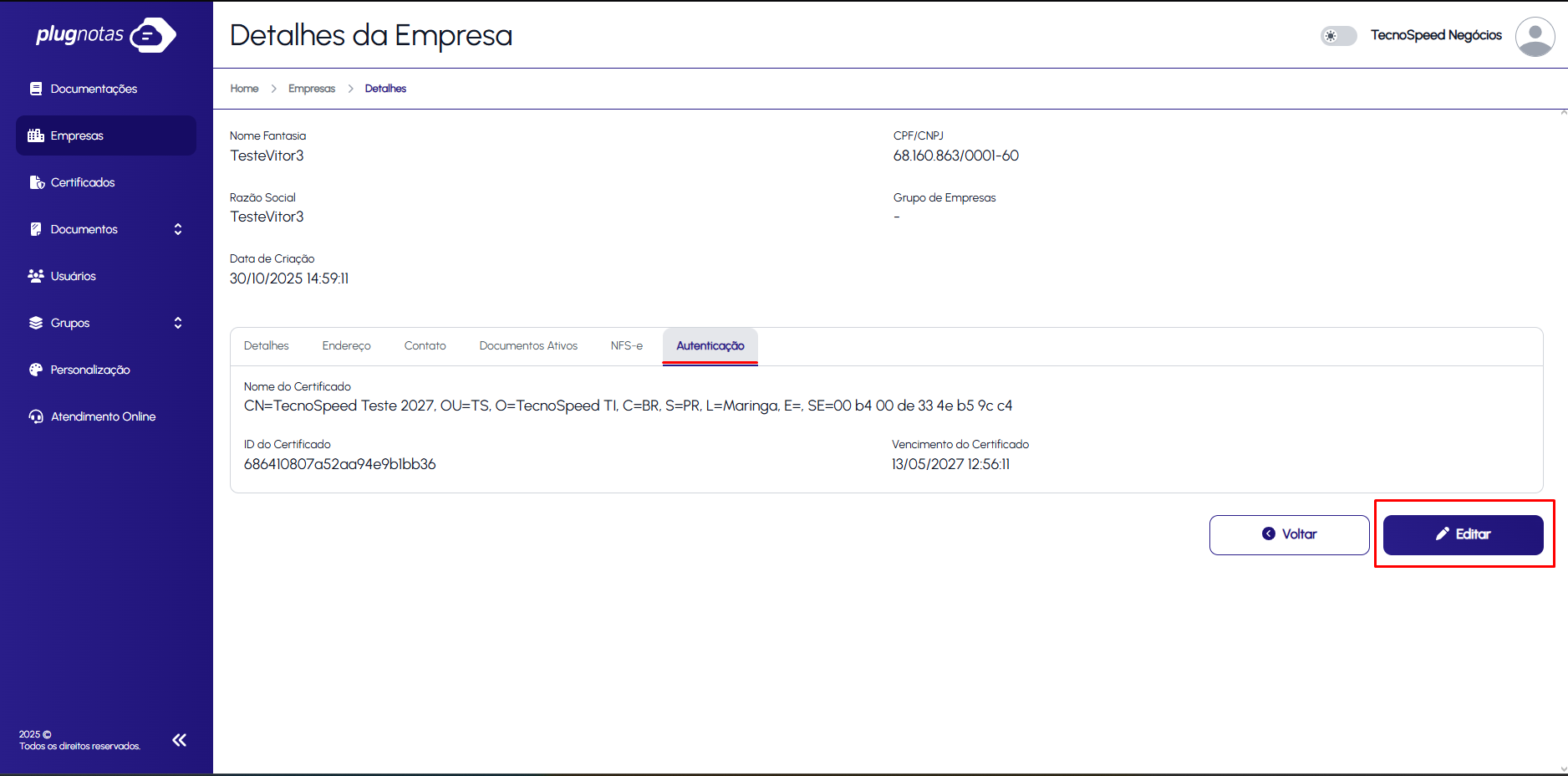Open Atendimento Online in the sidebar
The width and height of the screenshot is (1568, 776).
pos(106,416)
